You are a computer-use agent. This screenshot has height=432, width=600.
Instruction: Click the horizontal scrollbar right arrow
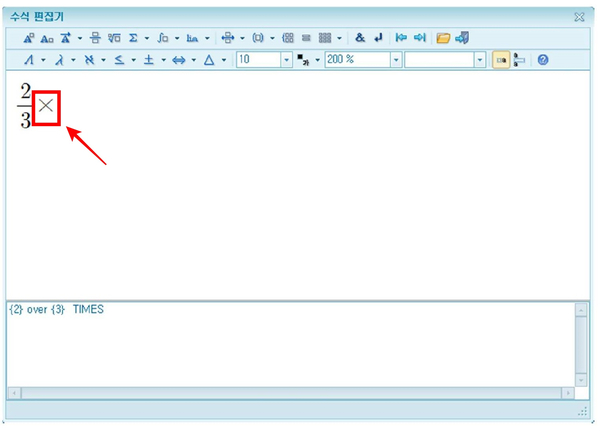click(x=568, y=393)
